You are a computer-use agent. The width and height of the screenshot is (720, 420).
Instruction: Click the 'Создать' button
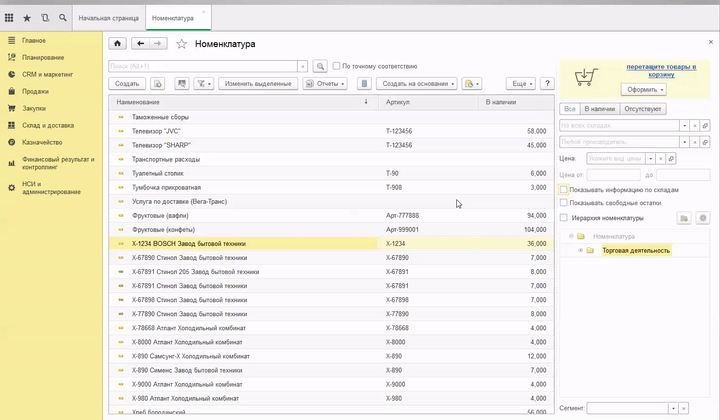point(127,84)
